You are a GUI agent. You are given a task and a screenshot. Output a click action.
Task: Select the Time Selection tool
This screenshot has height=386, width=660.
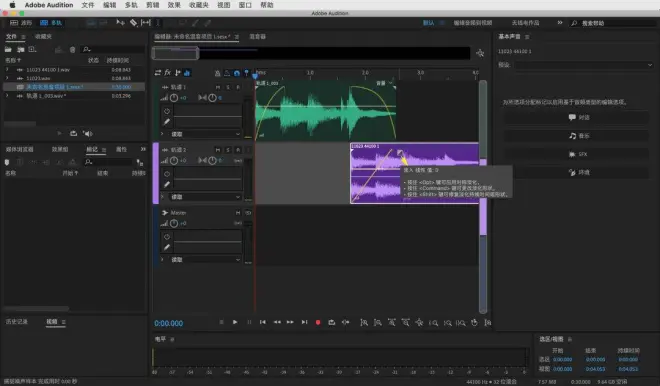tap(158, 23)
